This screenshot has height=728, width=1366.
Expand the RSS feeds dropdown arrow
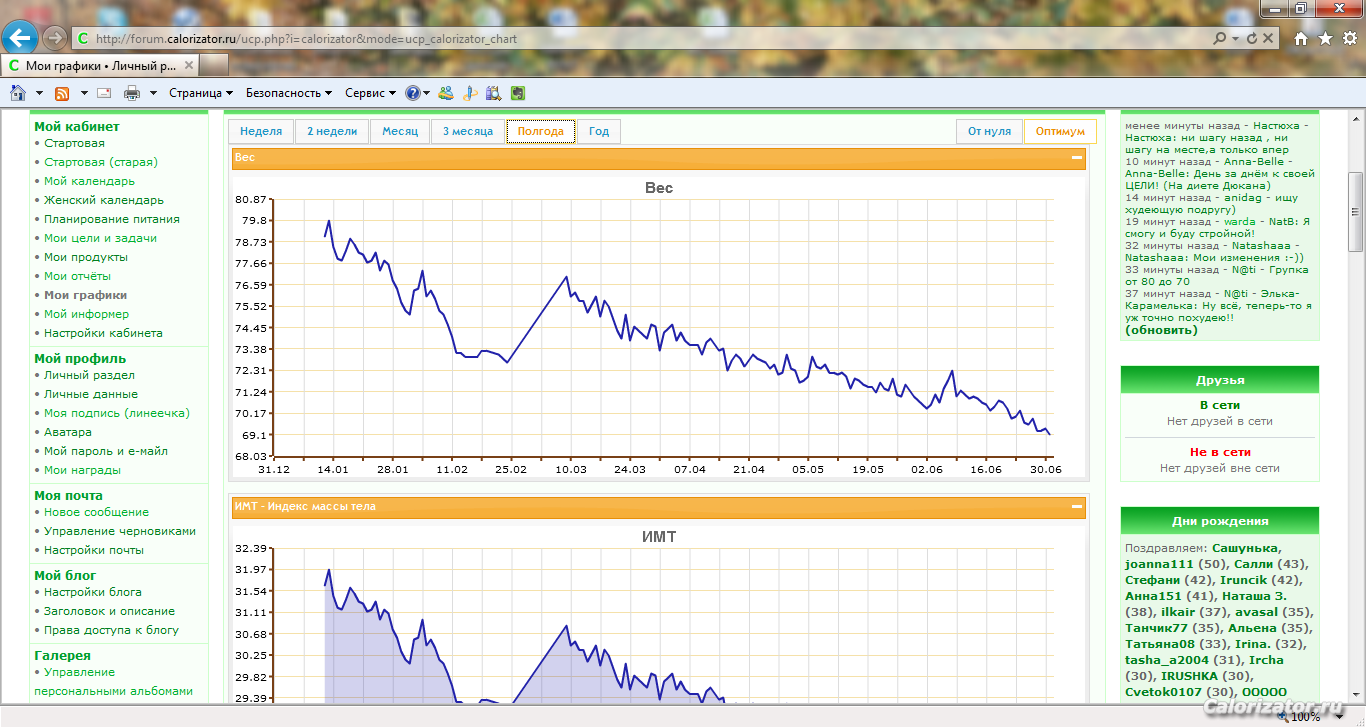click(x=83, y=93)
